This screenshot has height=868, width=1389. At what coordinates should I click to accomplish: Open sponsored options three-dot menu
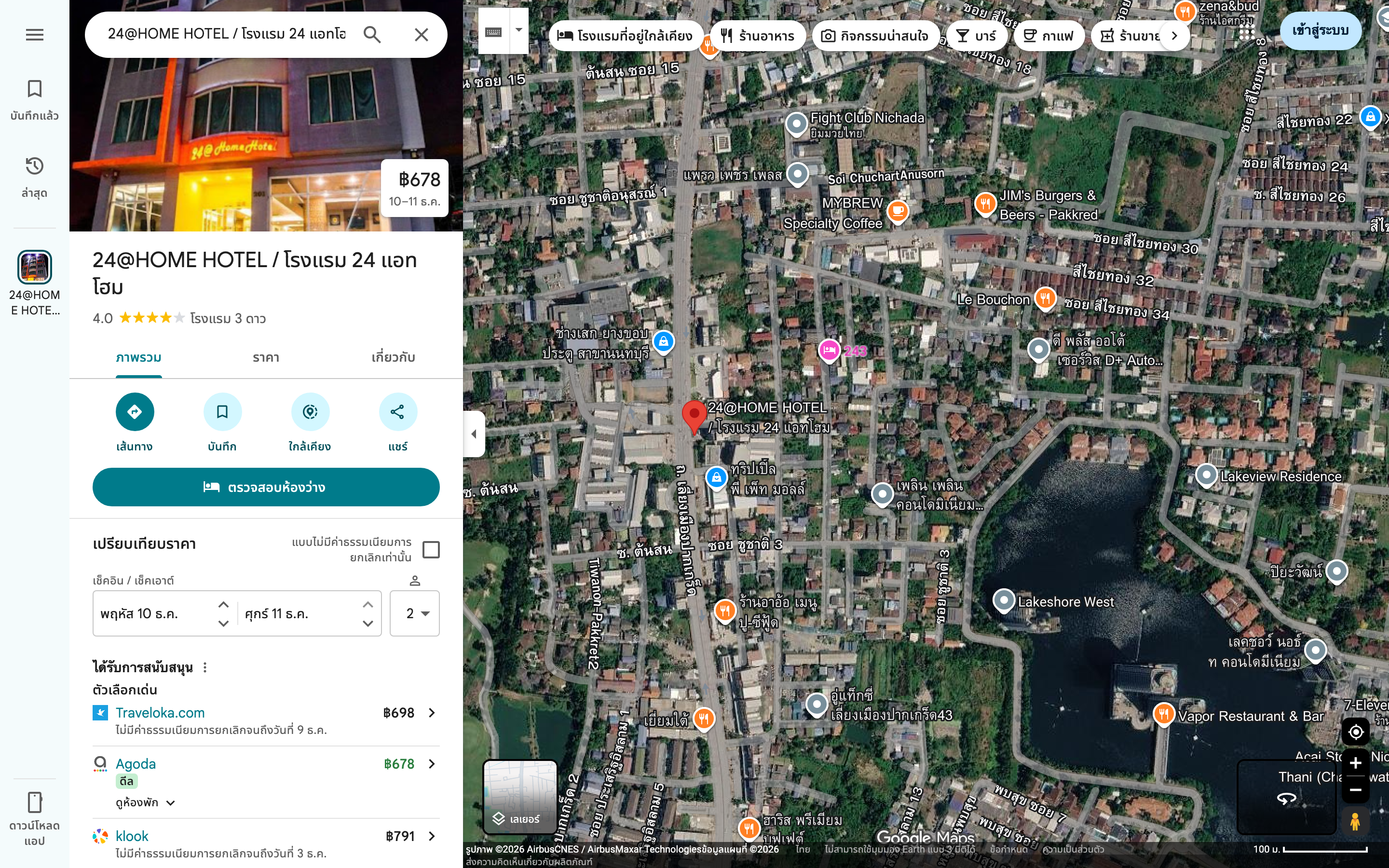tap(205, 667)
